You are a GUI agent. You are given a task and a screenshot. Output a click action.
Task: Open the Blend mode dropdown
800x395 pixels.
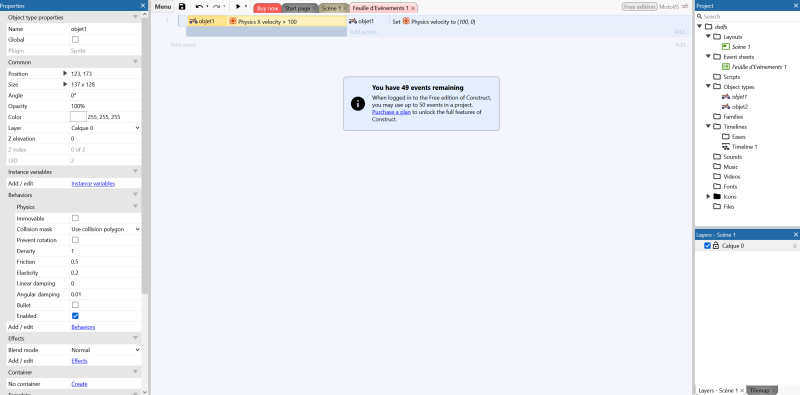point(105,350)
